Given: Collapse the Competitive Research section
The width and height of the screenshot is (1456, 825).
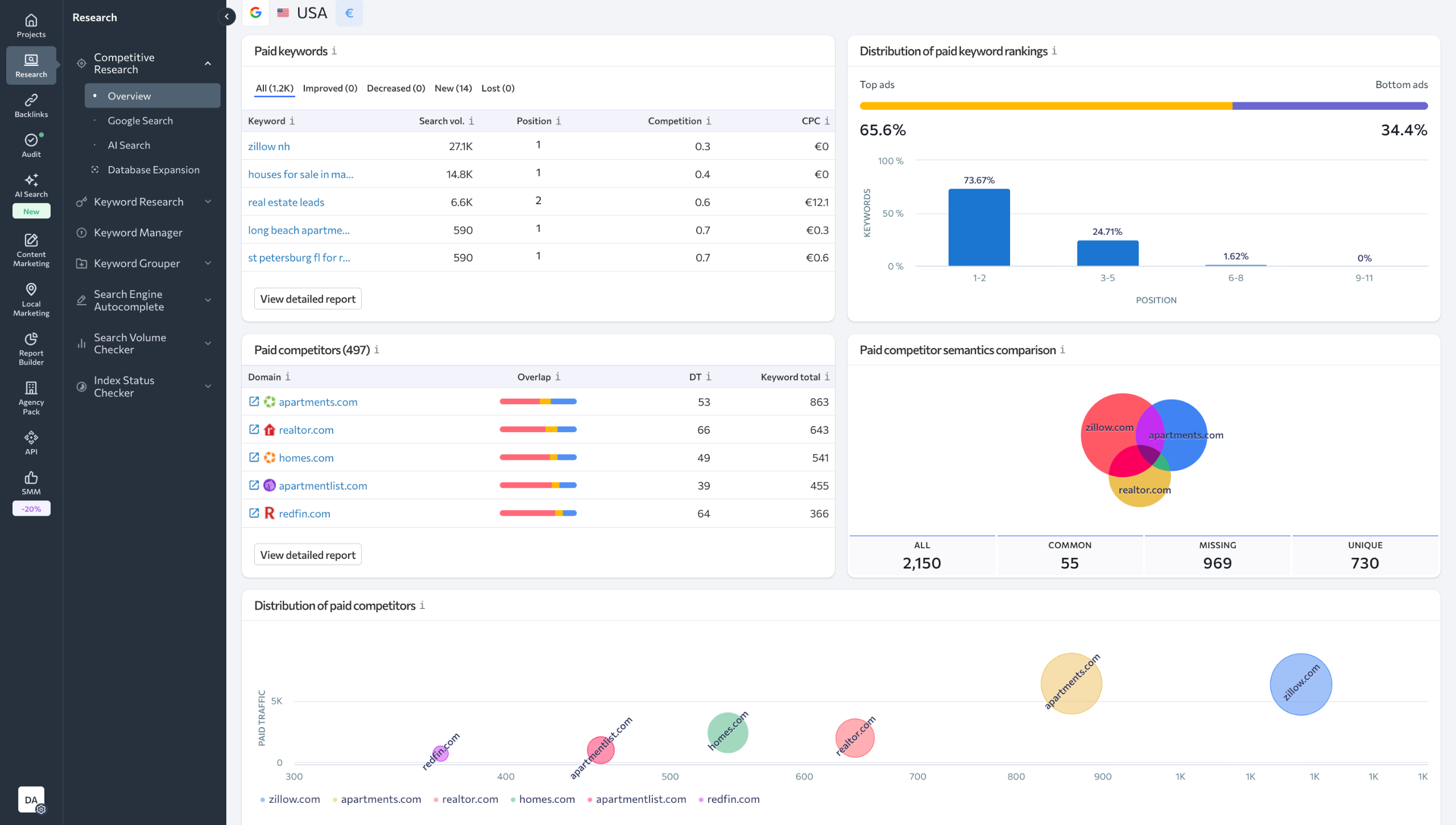Looking at the screenshot, I should pyautogui.click(x=208, y=63).
